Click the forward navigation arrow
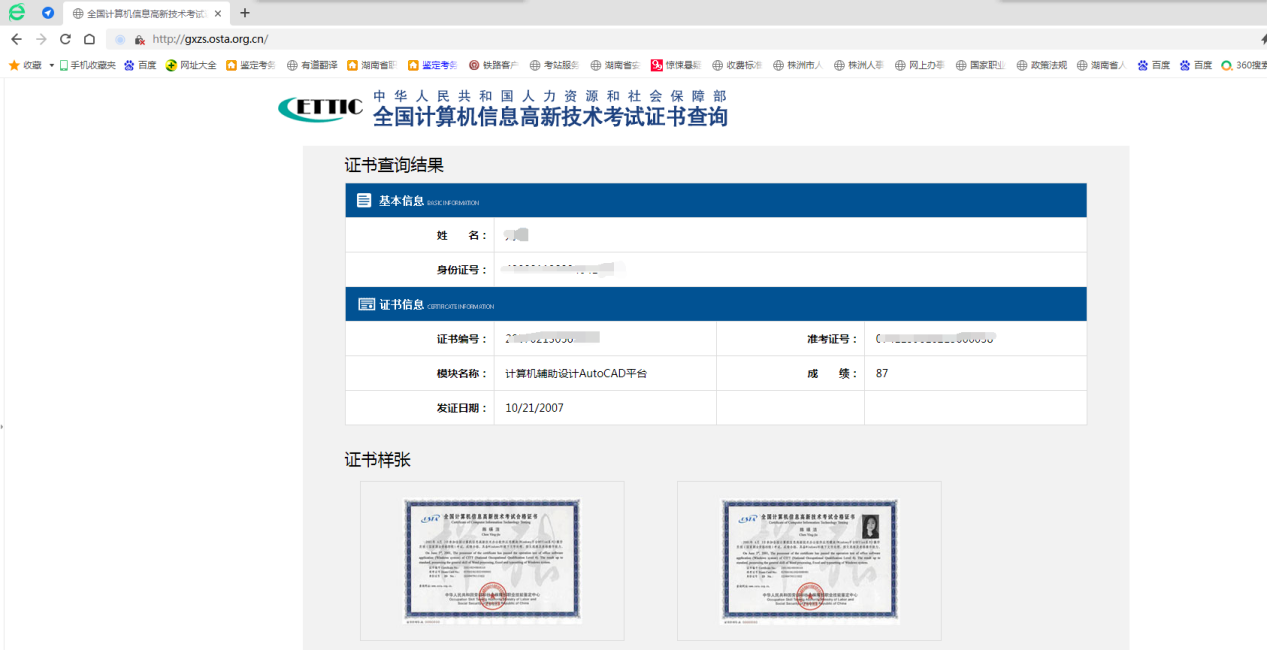 pyautogui.click(x=41, y=39)
